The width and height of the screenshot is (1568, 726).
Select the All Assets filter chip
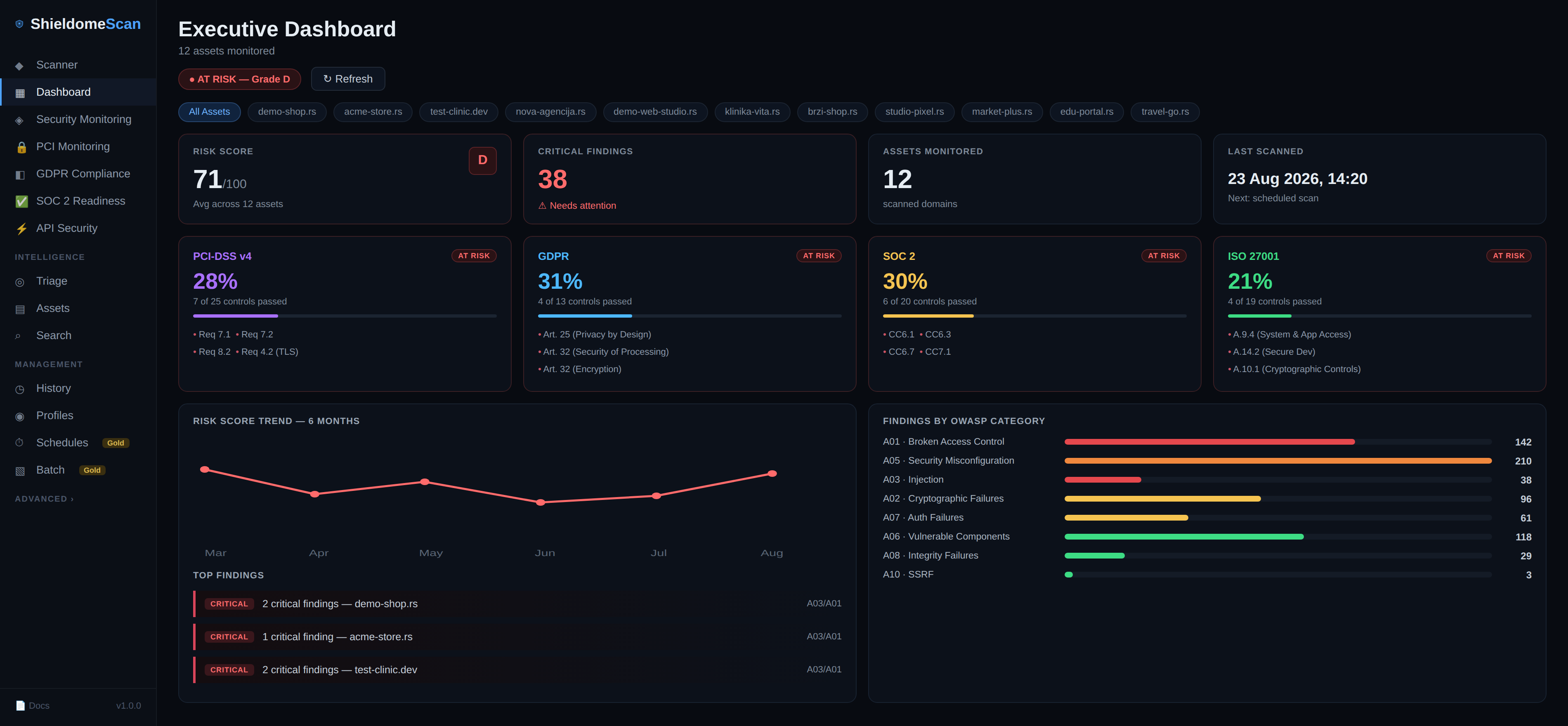pos(209,112)
